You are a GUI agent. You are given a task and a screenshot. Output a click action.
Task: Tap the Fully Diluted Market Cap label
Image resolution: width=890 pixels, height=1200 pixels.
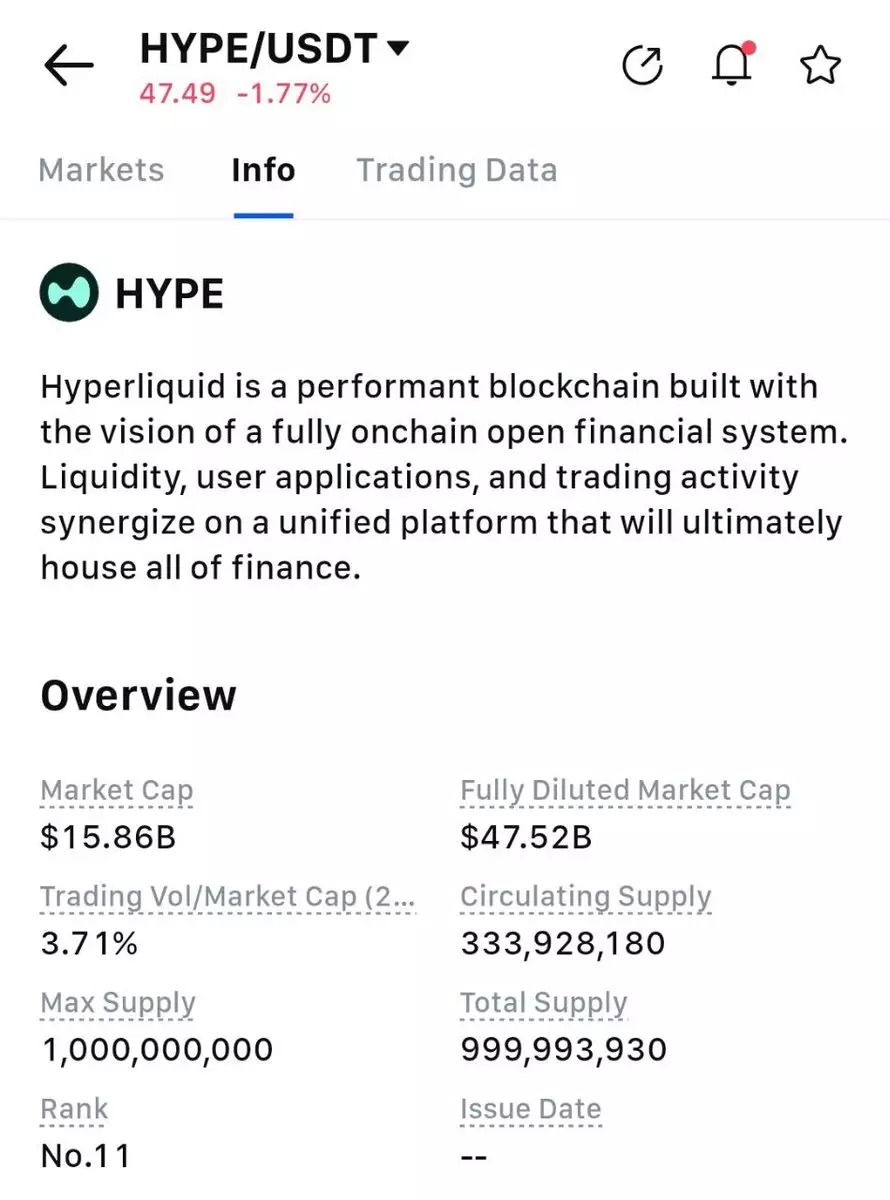click(x=625, y=791)
